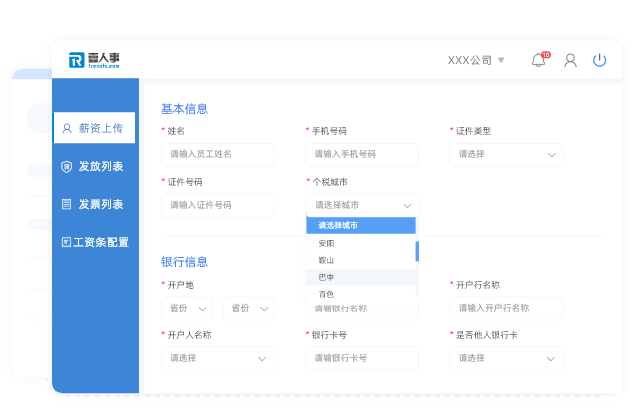
Task: Choose 鞍山 from the city list
Action: tap(361, 260)
